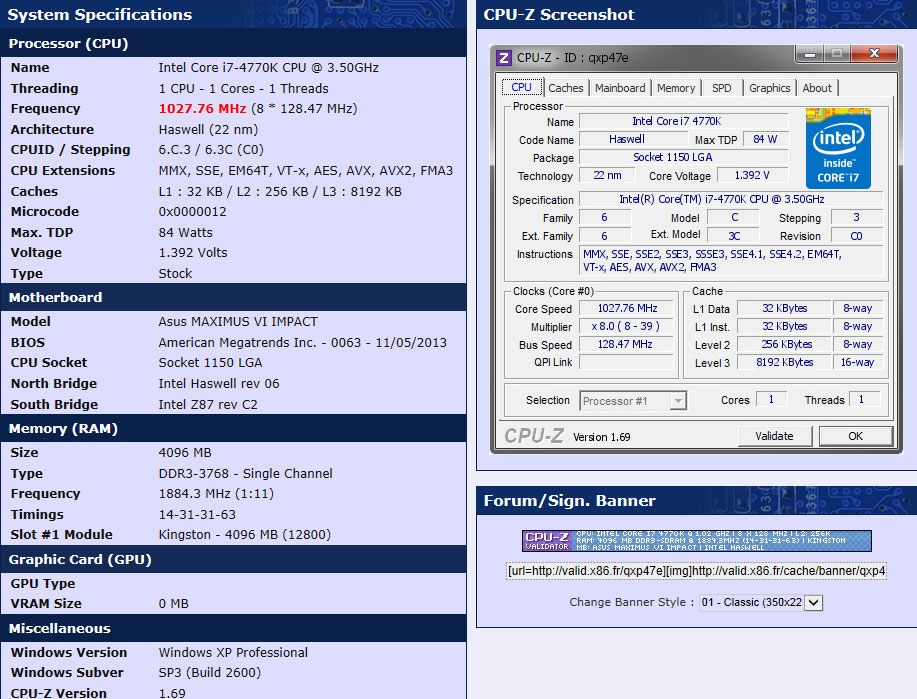
Task: Click the CPU Extensions MMX, SSE list text
Action: 306,171
